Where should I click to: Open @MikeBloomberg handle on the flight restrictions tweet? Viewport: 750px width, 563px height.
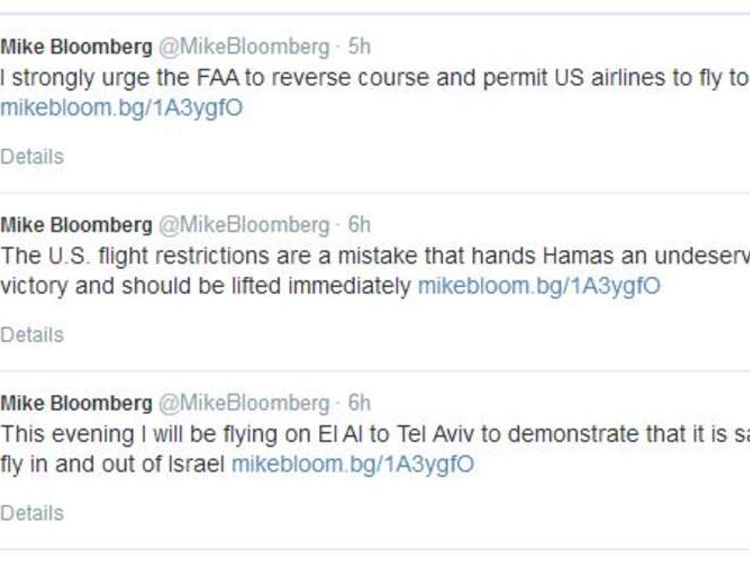point(244,225)
